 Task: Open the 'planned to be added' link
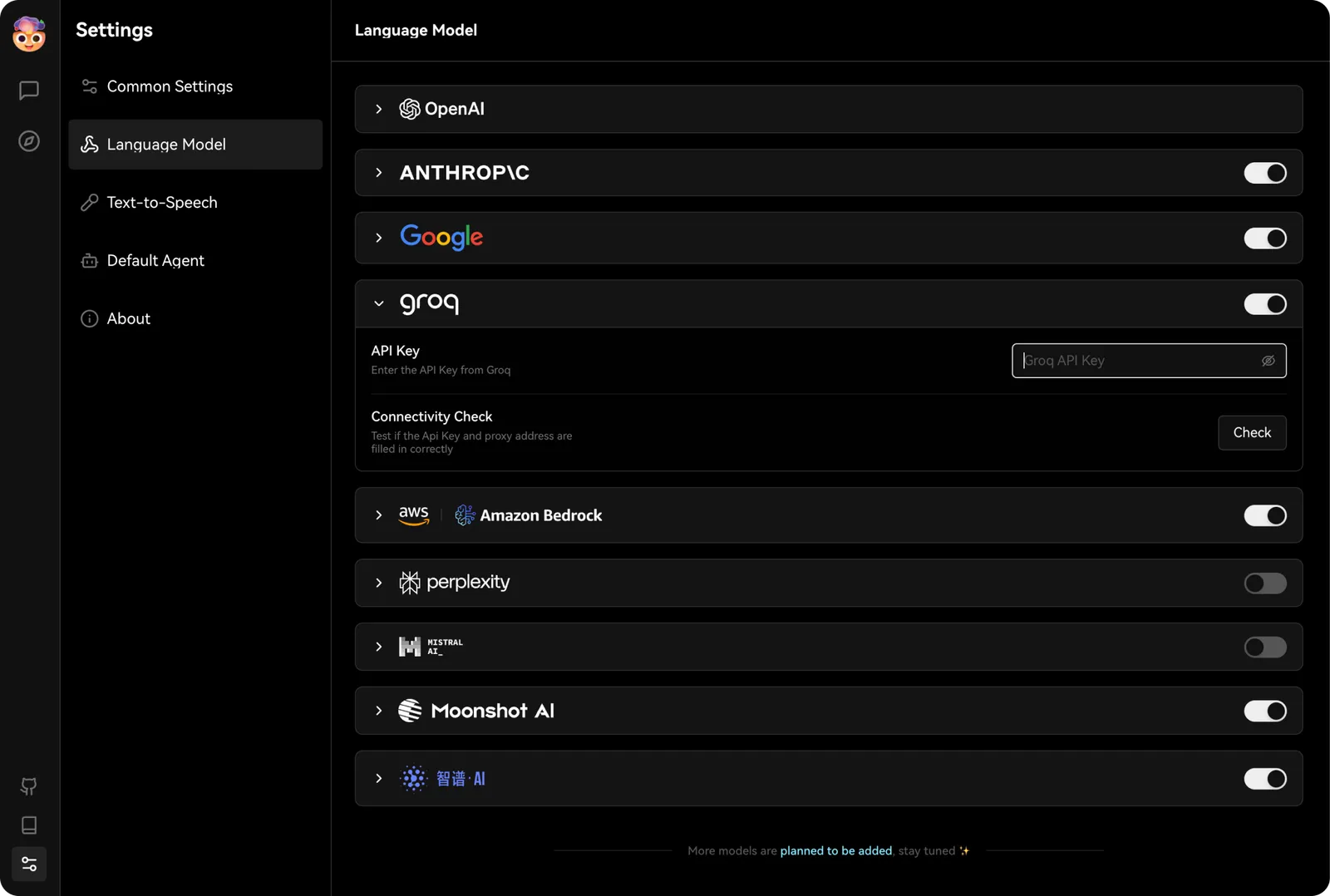click(835, 851)
